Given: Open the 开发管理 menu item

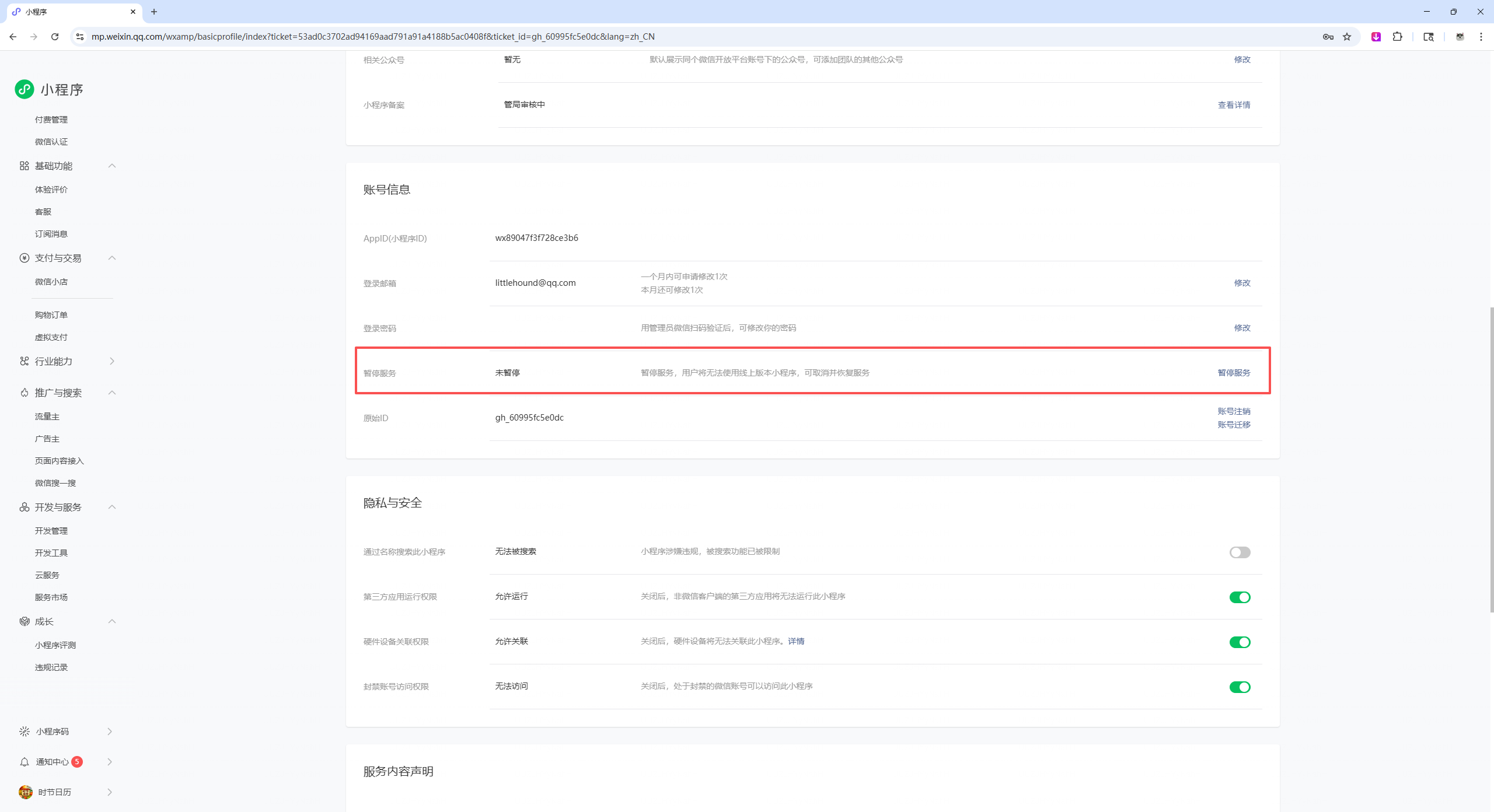Looking at the screenshot, I should [x=51, y=531].
